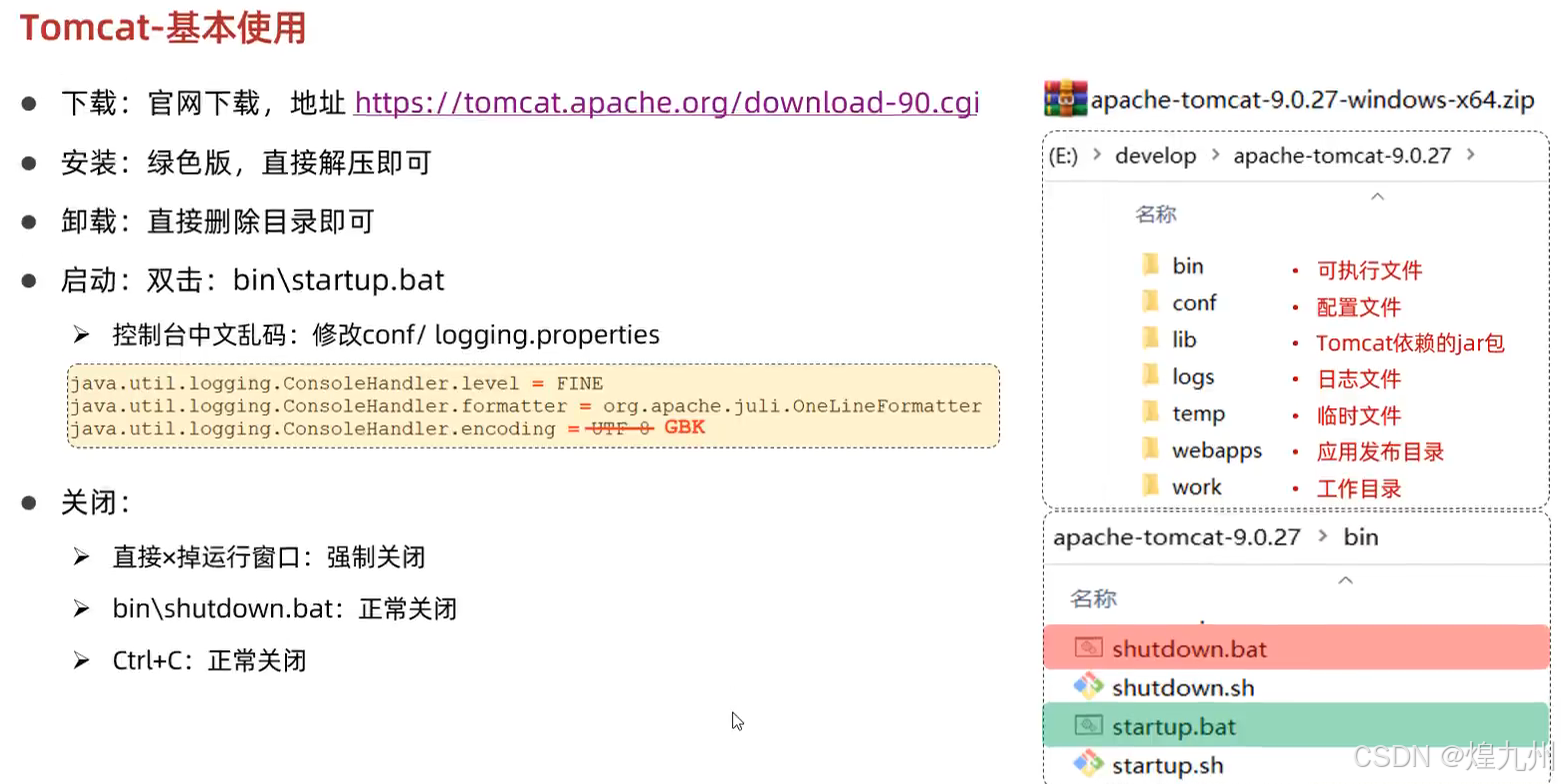Navigate to the develop breadcrumb folder

pos(1155,155)
